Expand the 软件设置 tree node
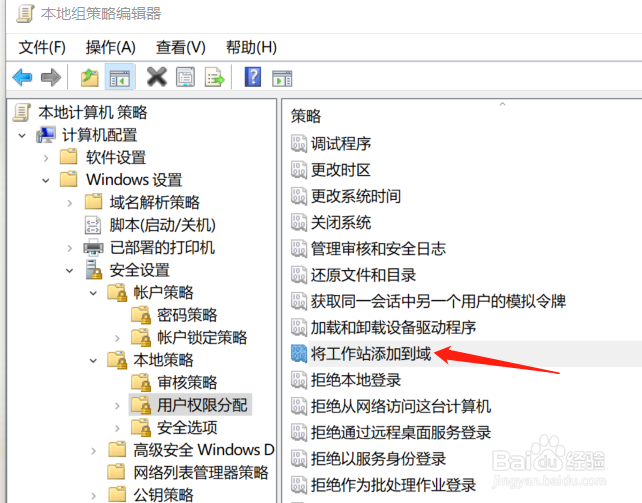Screen dimensions: 642x503 pyautogui.click(x=46, y=158)
